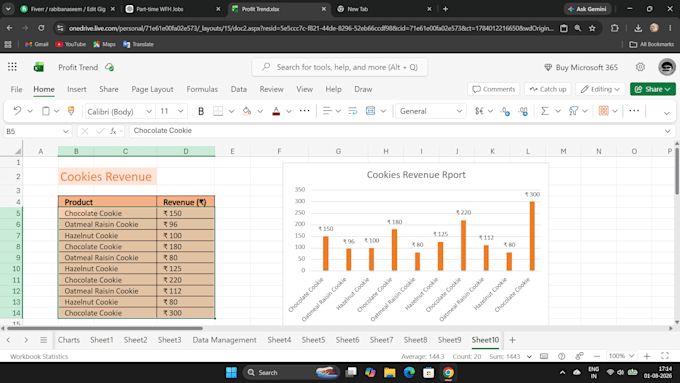Click the cloud save status icon

pyautogui.click(x=109, y=67)
